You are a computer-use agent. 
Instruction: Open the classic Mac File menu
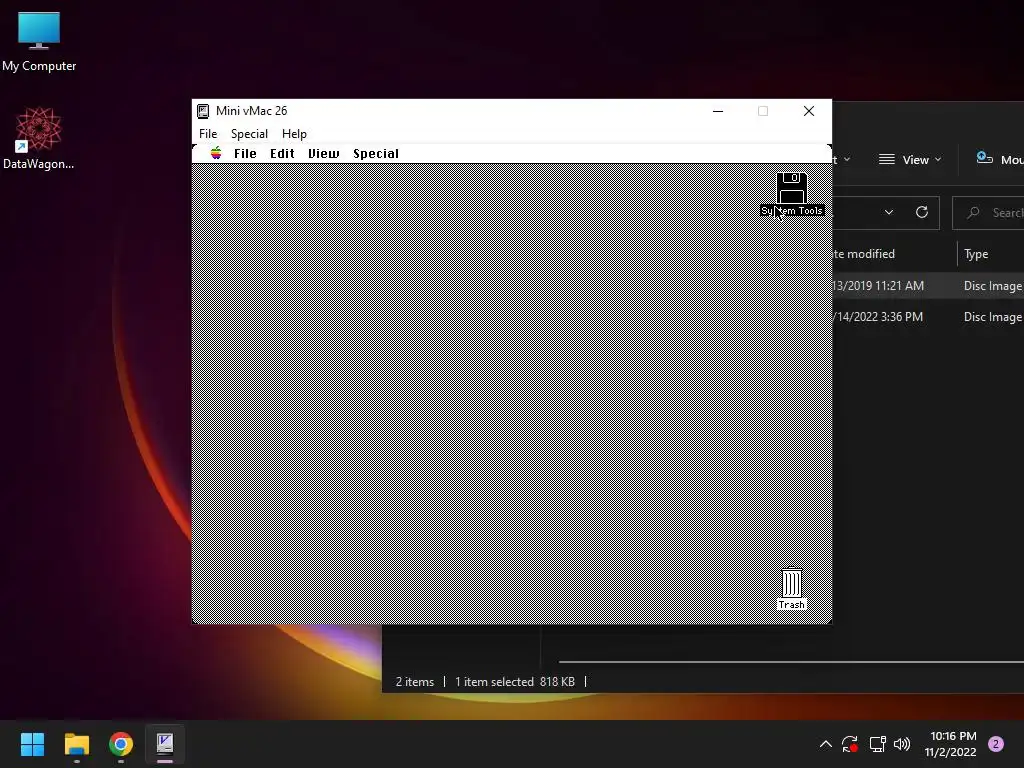[246, 153]
